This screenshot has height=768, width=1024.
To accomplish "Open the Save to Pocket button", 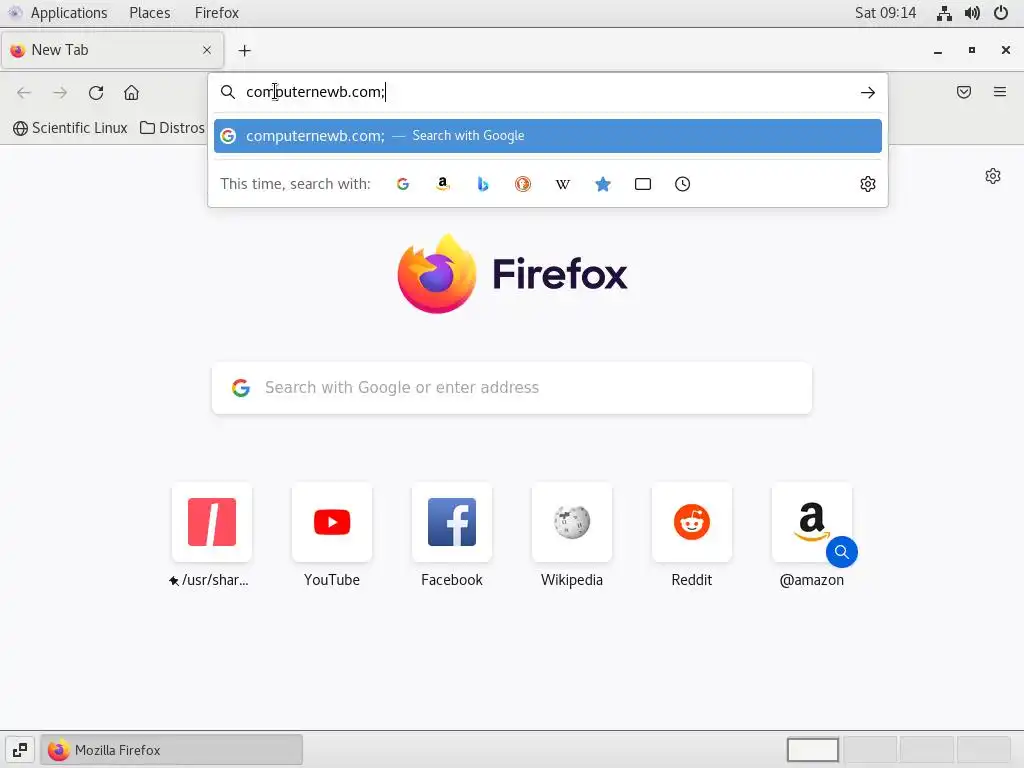I will 964,92.
